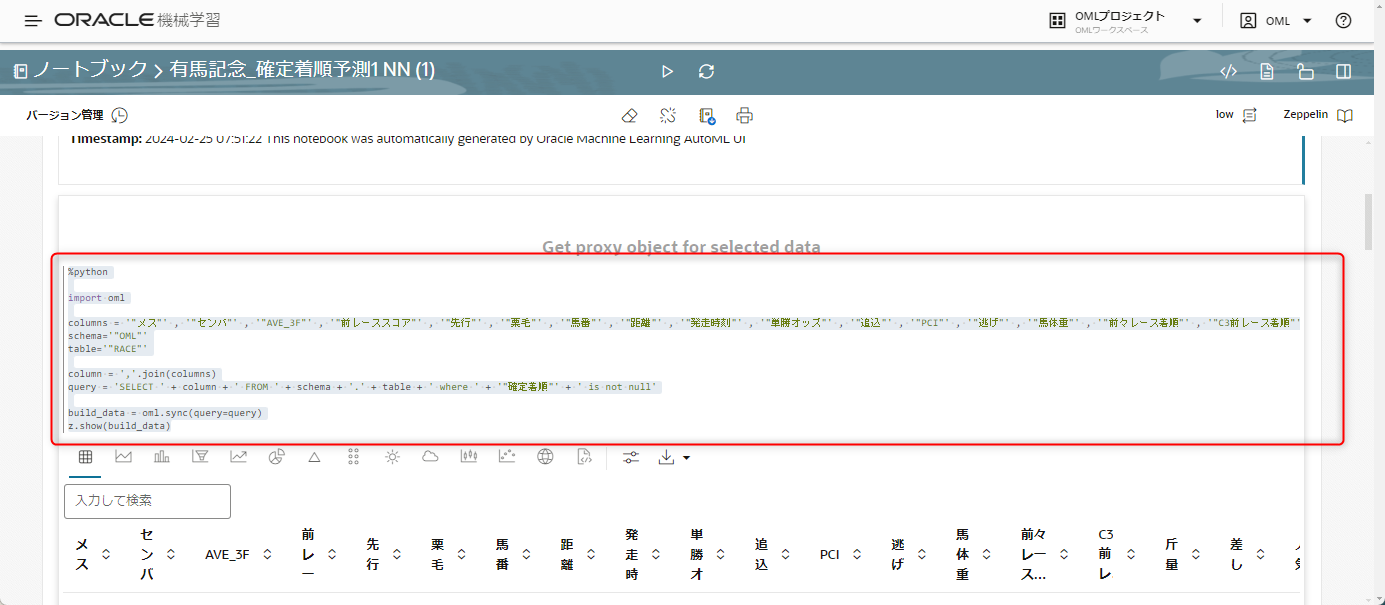This screenshot has height=605, width=1385.
Task: Open the download results dropdown
Action: [x=674, y=457]
